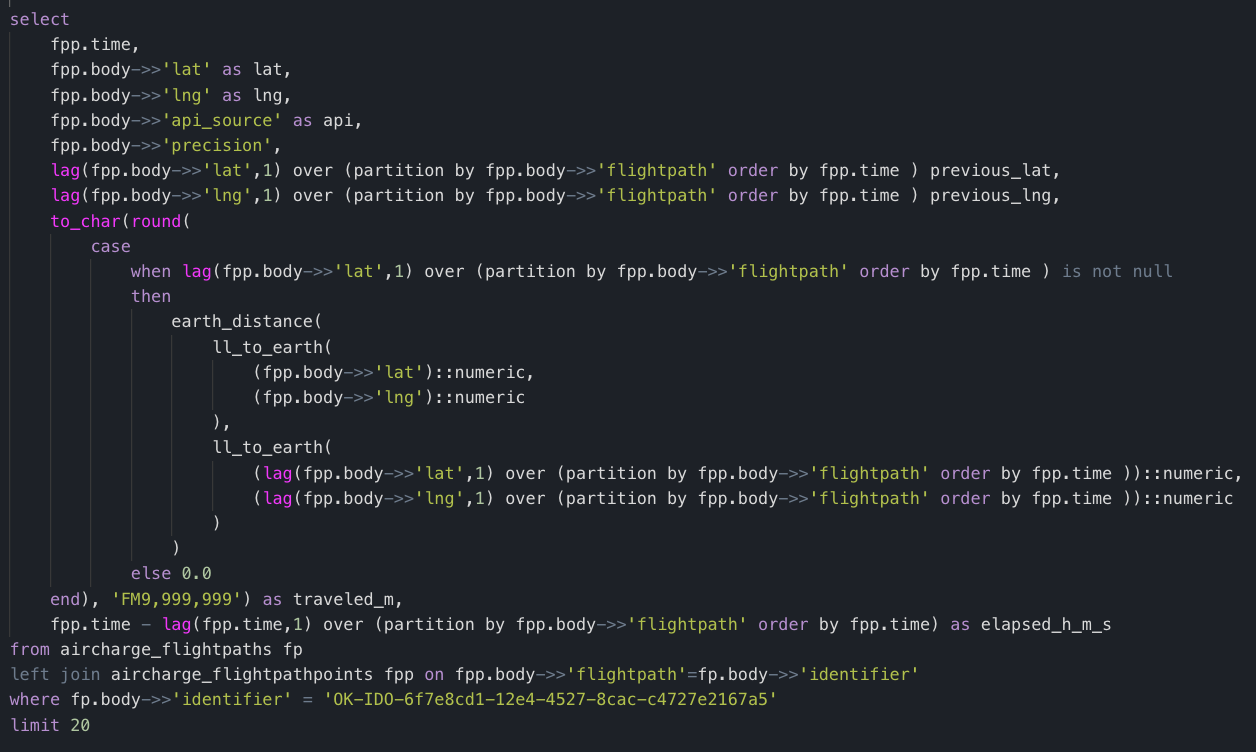
Task: Place cursor on the case keyword
Action: [x=110, y=246]
